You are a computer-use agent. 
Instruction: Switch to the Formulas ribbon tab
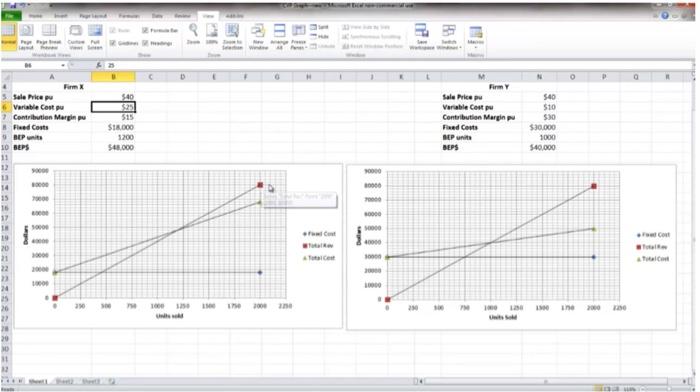[129, 16]
